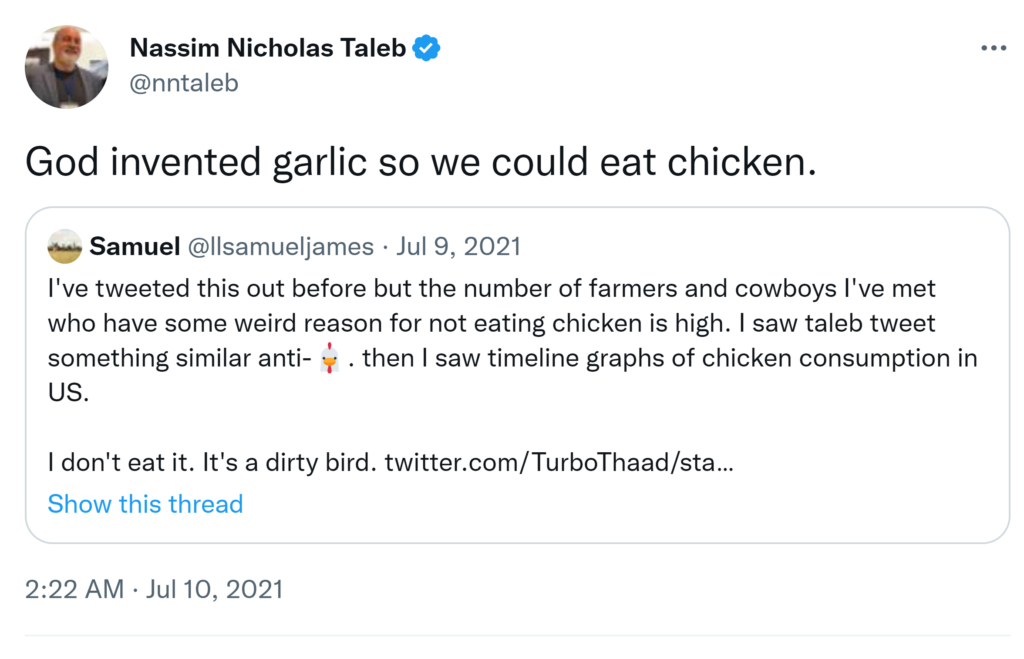Click the Jul 10, 2021 date
Image resolution: width=1024 pixels, height=659 pixels.
pyautogui.click(x=212, y=589)
